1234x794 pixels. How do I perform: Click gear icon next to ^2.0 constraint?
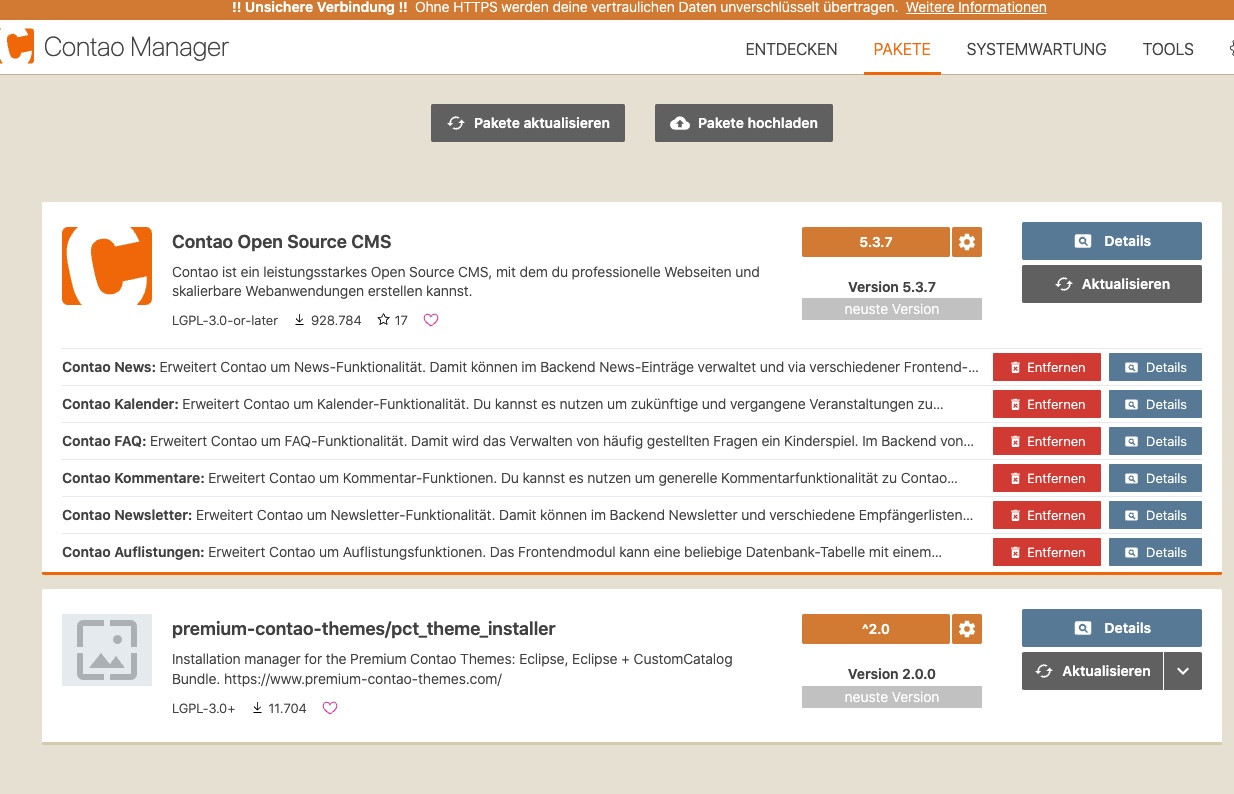click(x=966, y=629)
